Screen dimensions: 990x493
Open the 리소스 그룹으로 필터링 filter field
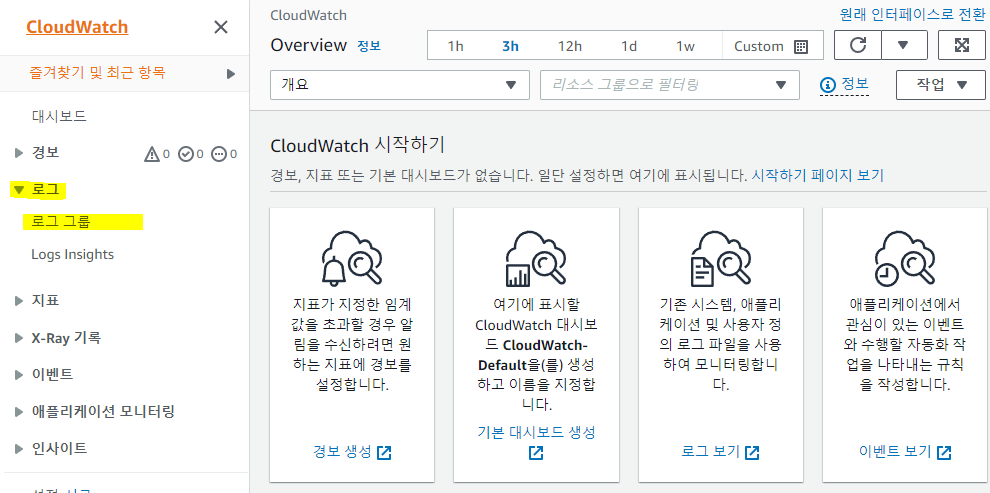(670, 85)
